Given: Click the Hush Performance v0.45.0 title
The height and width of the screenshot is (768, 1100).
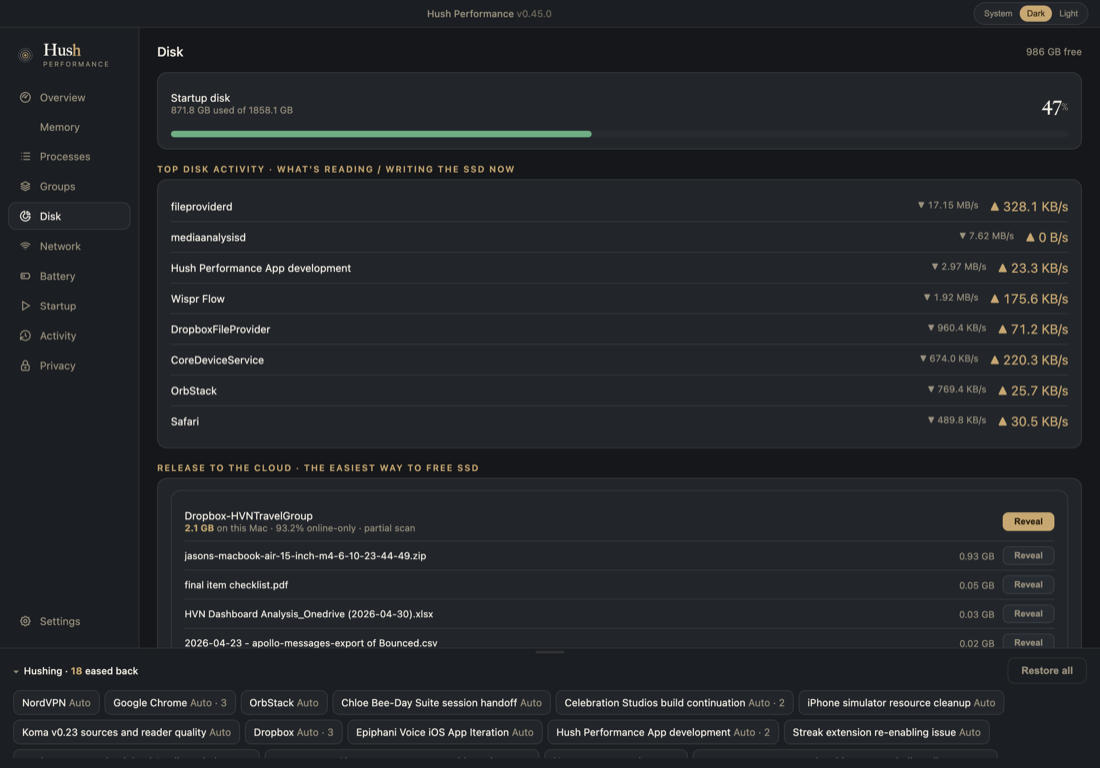Looking at the screenshot, I should [x=489, y=13].
